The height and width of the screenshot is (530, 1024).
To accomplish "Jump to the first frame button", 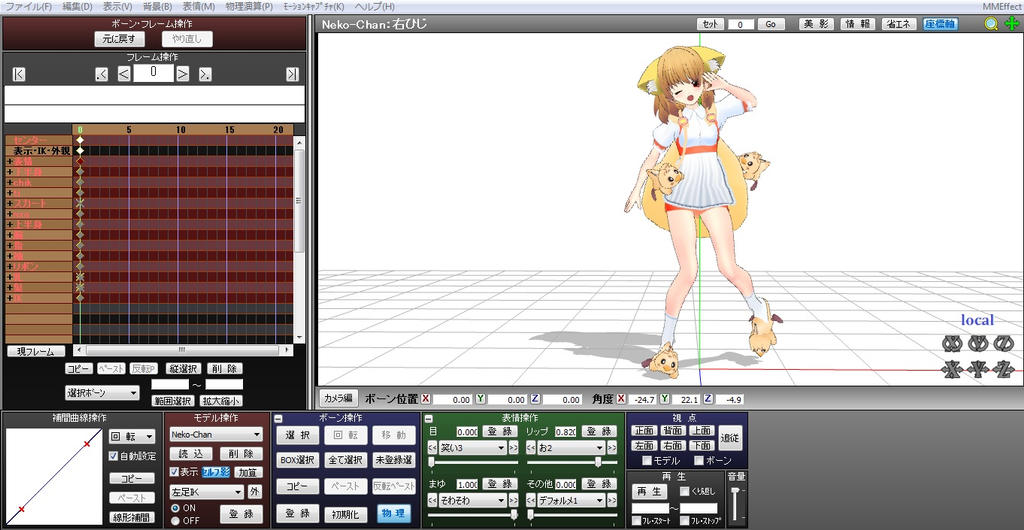I will click(x=18, y=74).
